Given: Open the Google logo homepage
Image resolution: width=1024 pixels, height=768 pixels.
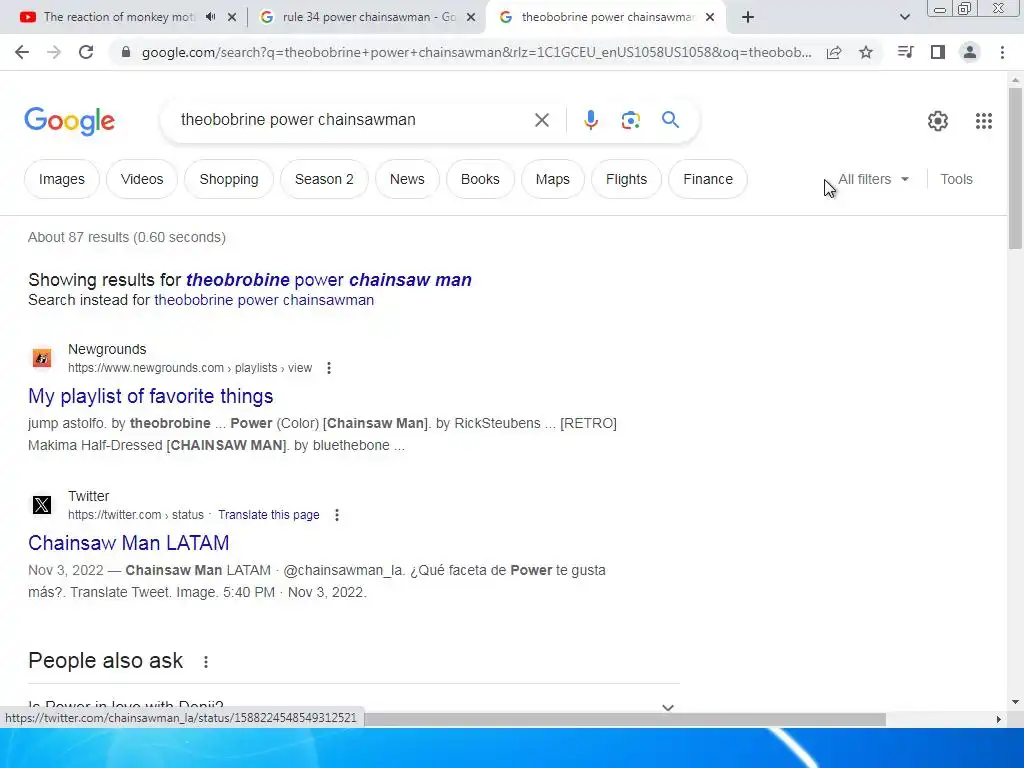Looking at the screenshot, I should [x=70, y=121].
